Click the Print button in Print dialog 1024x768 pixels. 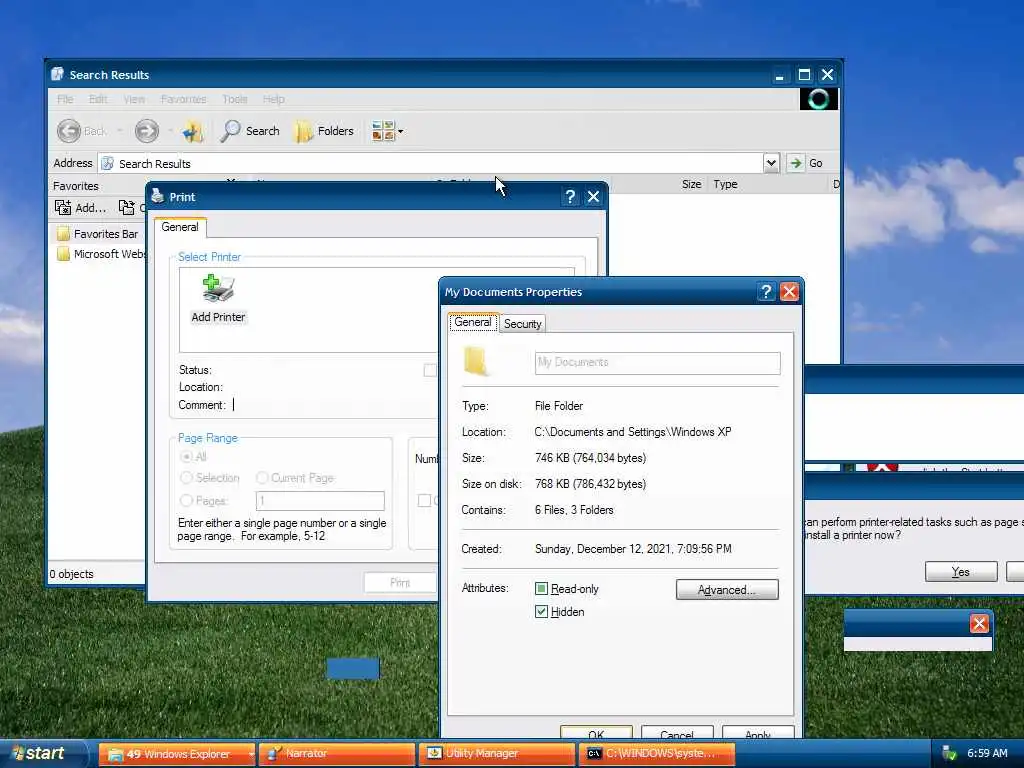pyautogui.click(x=400, y=583)
